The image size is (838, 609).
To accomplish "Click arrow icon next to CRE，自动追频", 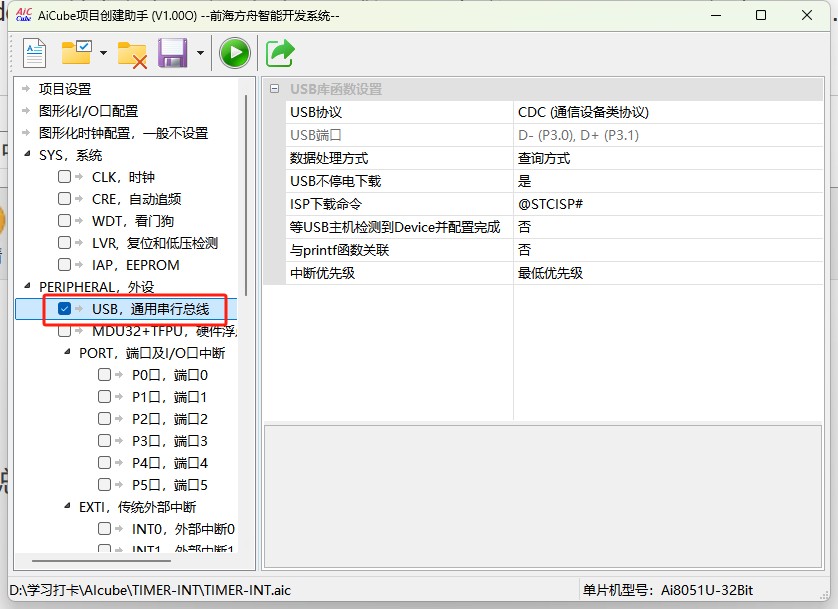I will [x=79, y=199].
